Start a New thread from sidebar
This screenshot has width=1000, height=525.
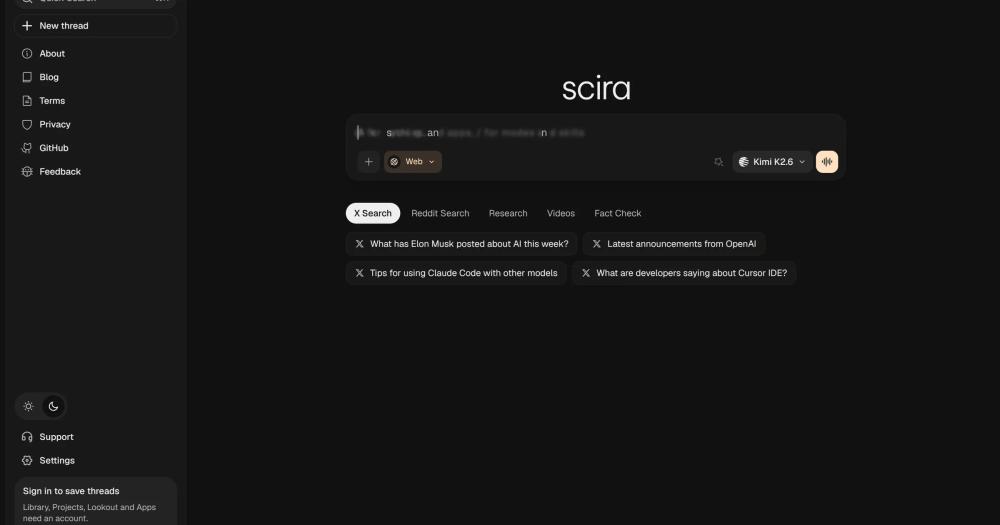click(95, 26)
